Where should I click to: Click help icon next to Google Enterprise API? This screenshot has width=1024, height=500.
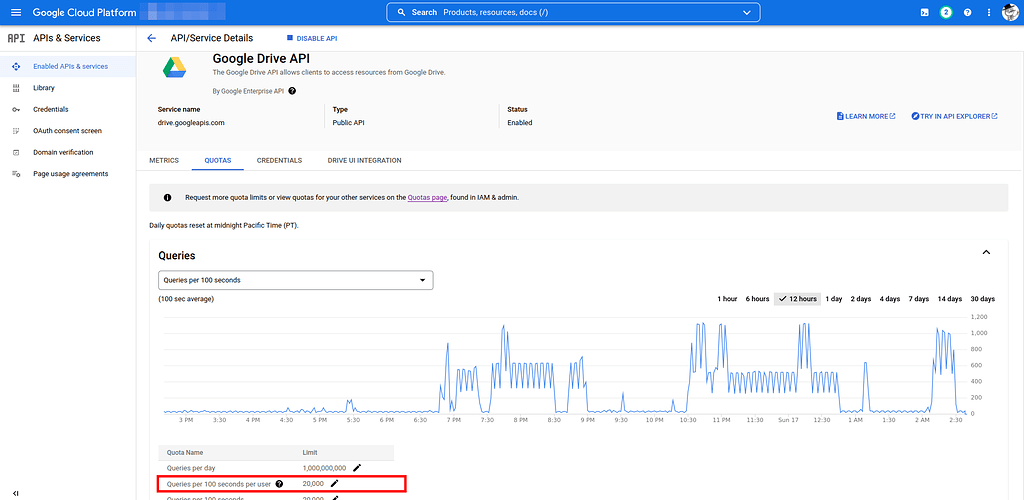pos(292,91)
